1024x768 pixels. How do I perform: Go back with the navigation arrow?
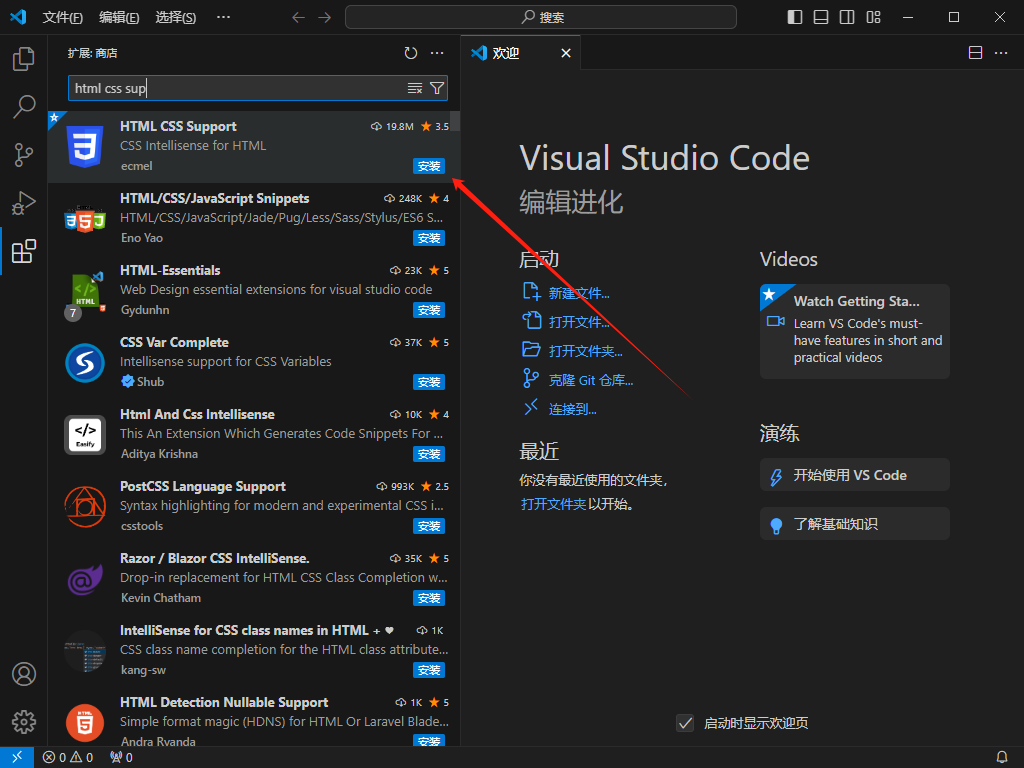298,17
